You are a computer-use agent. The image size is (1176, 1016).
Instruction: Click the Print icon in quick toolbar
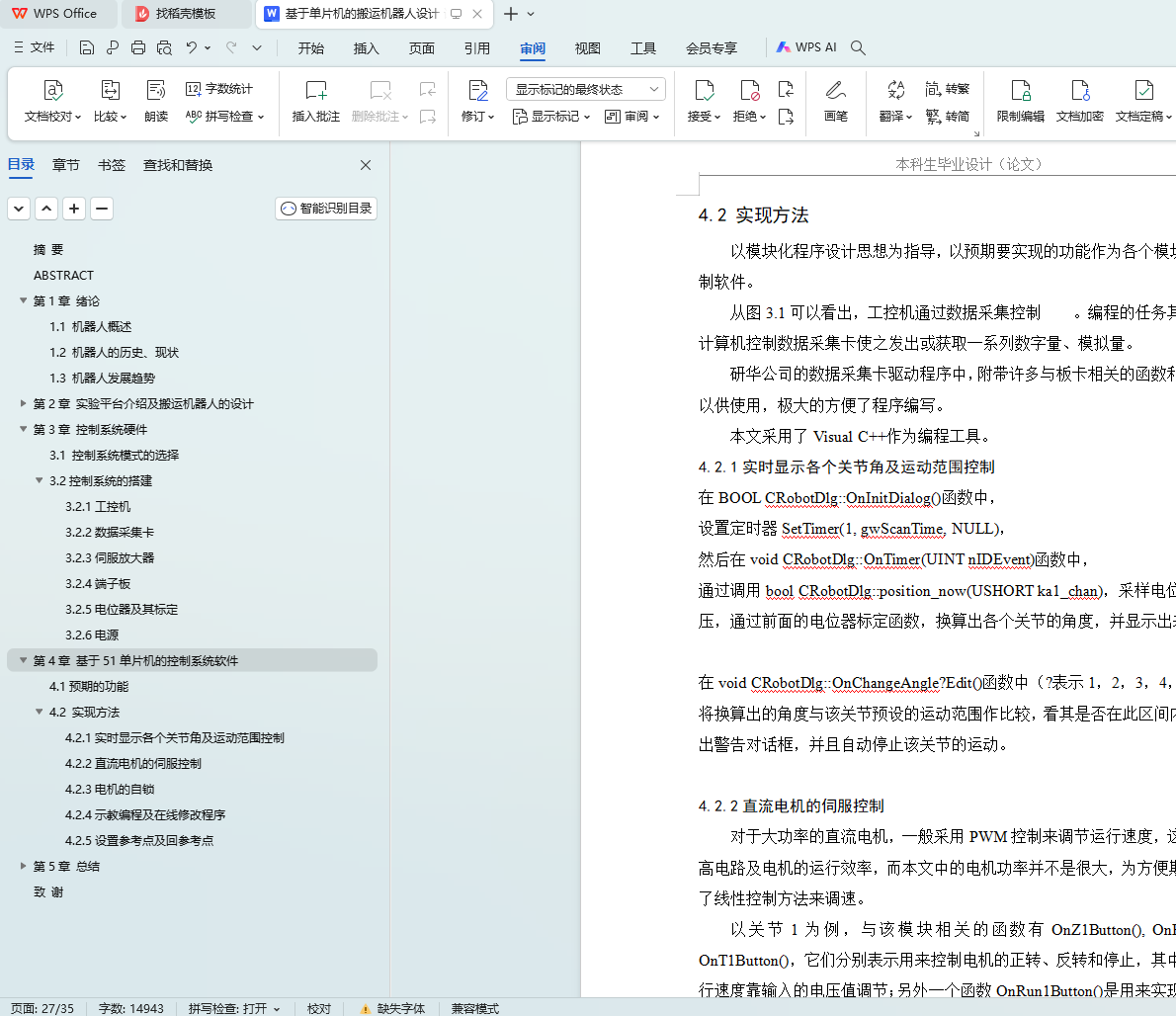pos(138,48)
